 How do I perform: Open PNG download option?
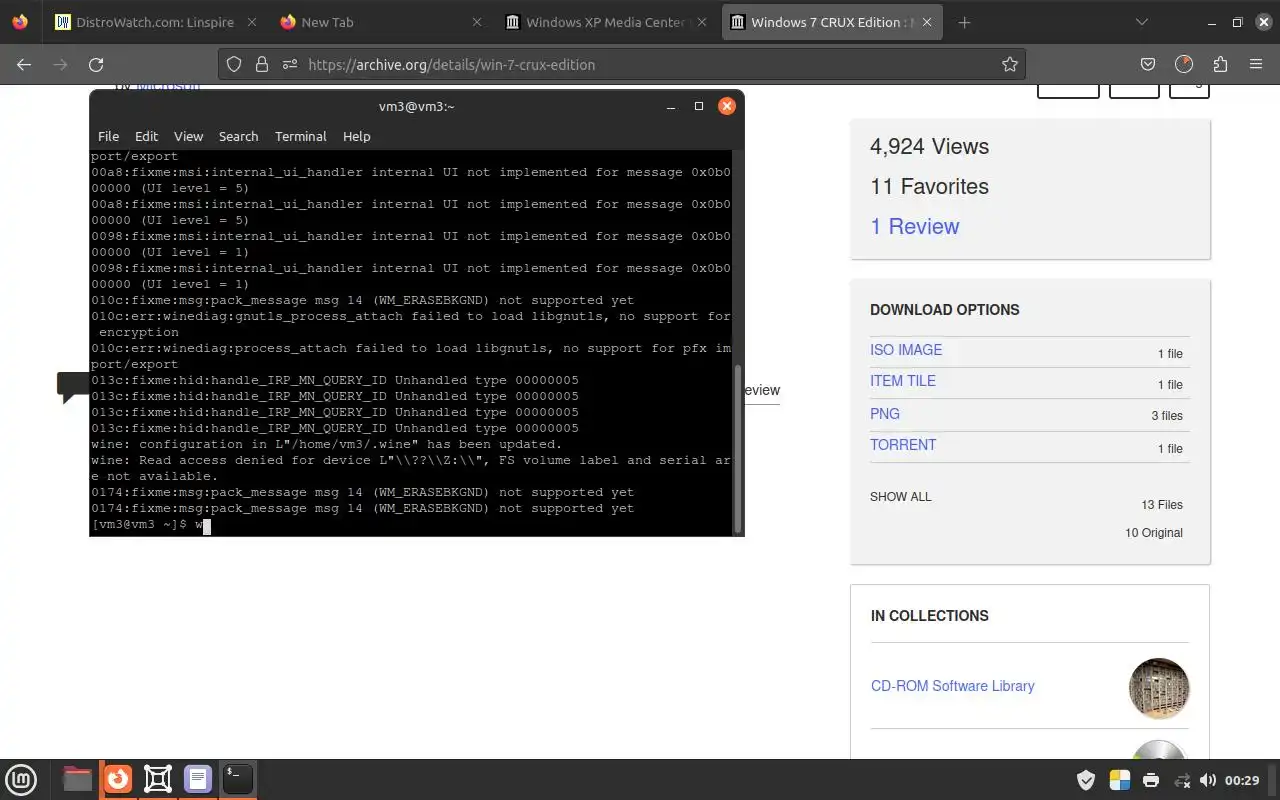click(885, 413)
